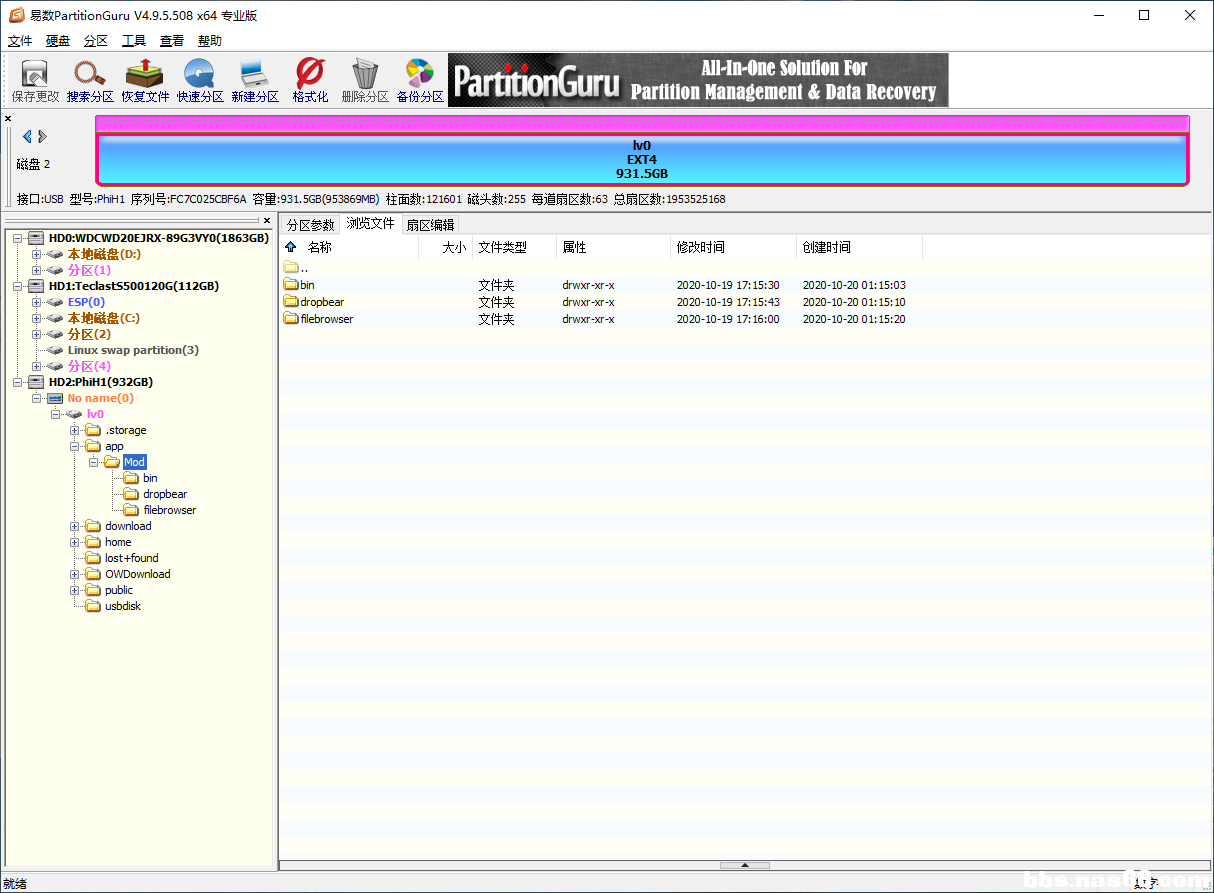
Task: Expand the .storage folder tree node
Action: tap(75, 430)
